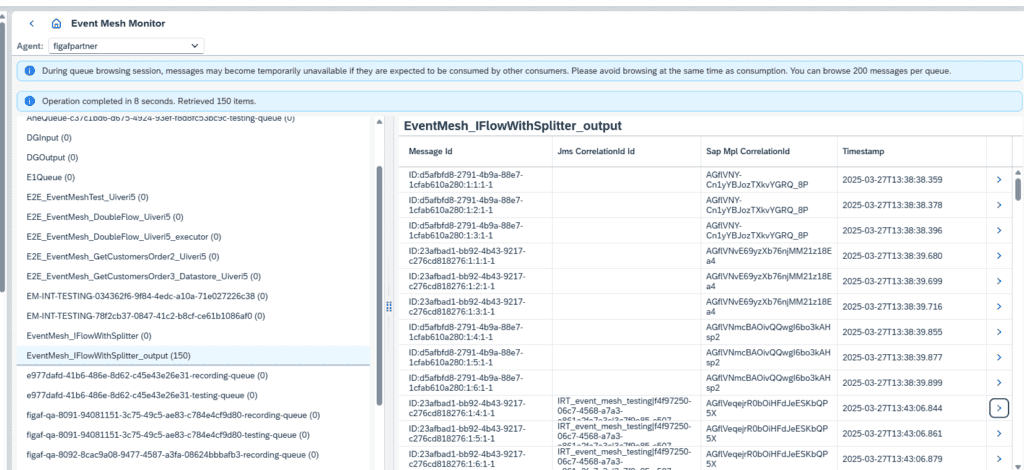1024x470 pixels.
Task: Select E2E_EventMesh_GetCustomersOrder2_Uiveri5 queue
Action: point(193,257)
